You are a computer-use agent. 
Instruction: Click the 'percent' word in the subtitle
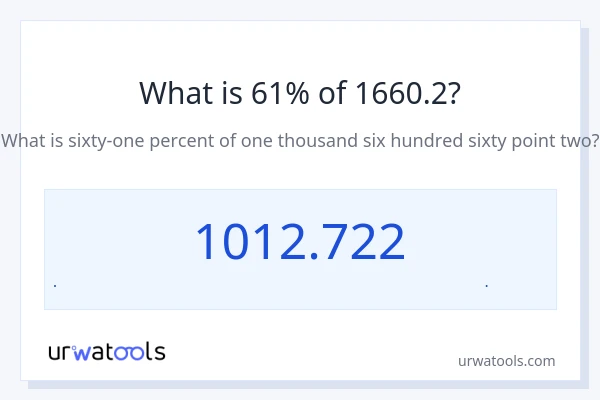pyautogui.click(x=186, y=140)
